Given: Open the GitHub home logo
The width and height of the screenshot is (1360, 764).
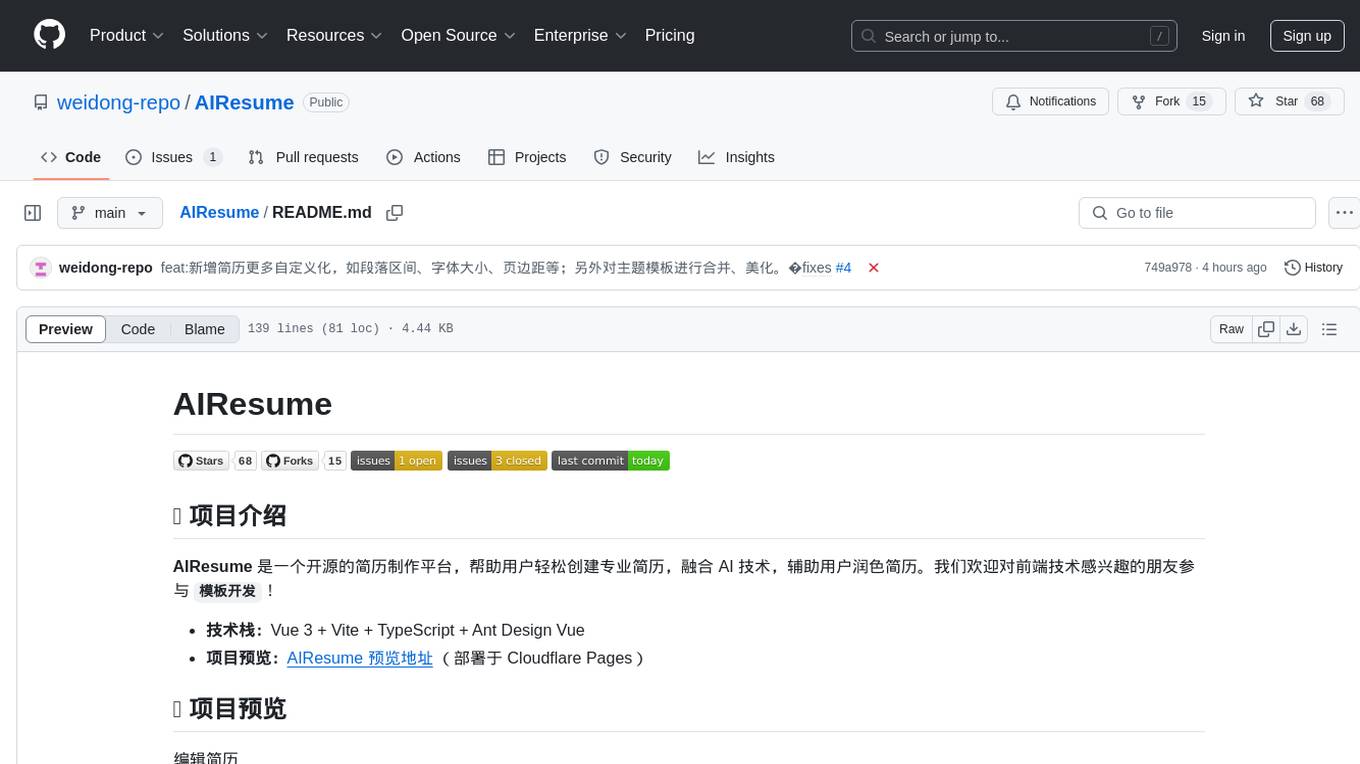Looking at the screenshot, I should pos(50,35).
